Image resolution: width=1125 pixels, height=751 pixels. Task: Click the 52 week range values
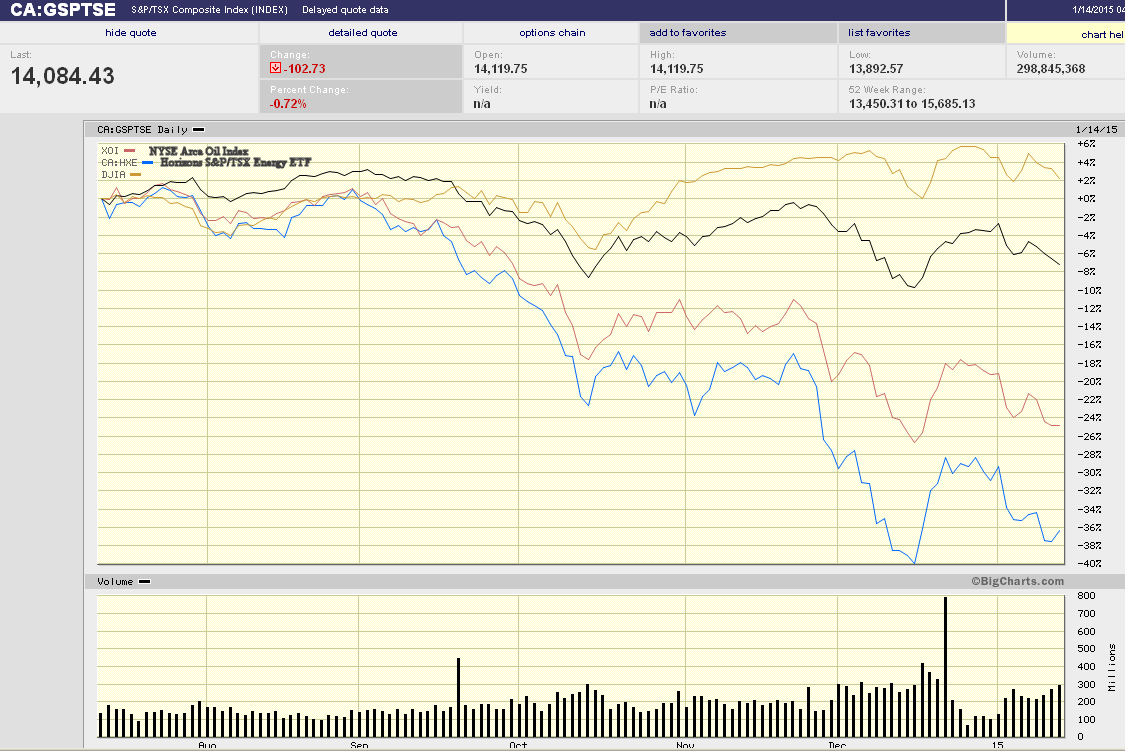click(912, 104)
